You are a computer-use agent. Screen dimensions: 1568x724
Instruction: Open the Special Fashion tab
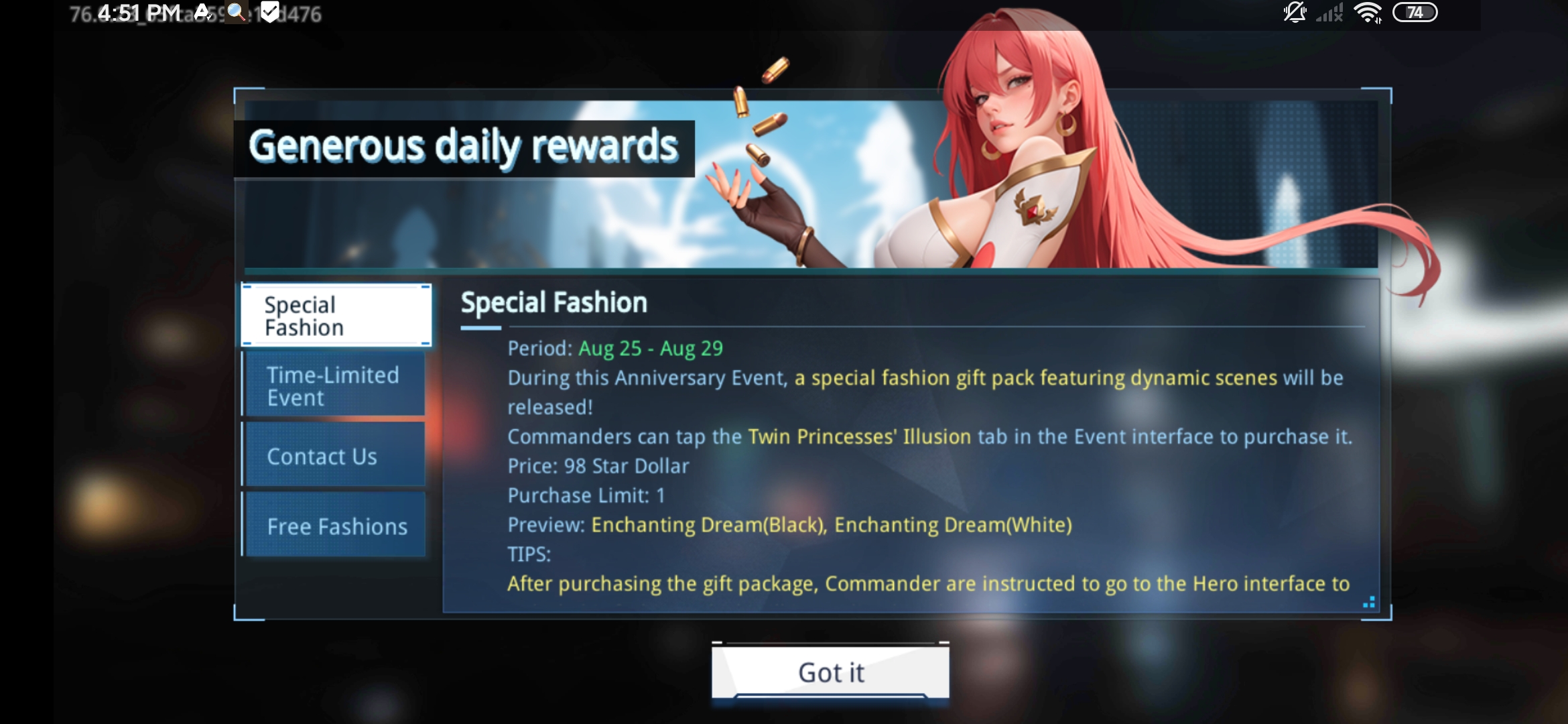(x=336, y=315)
